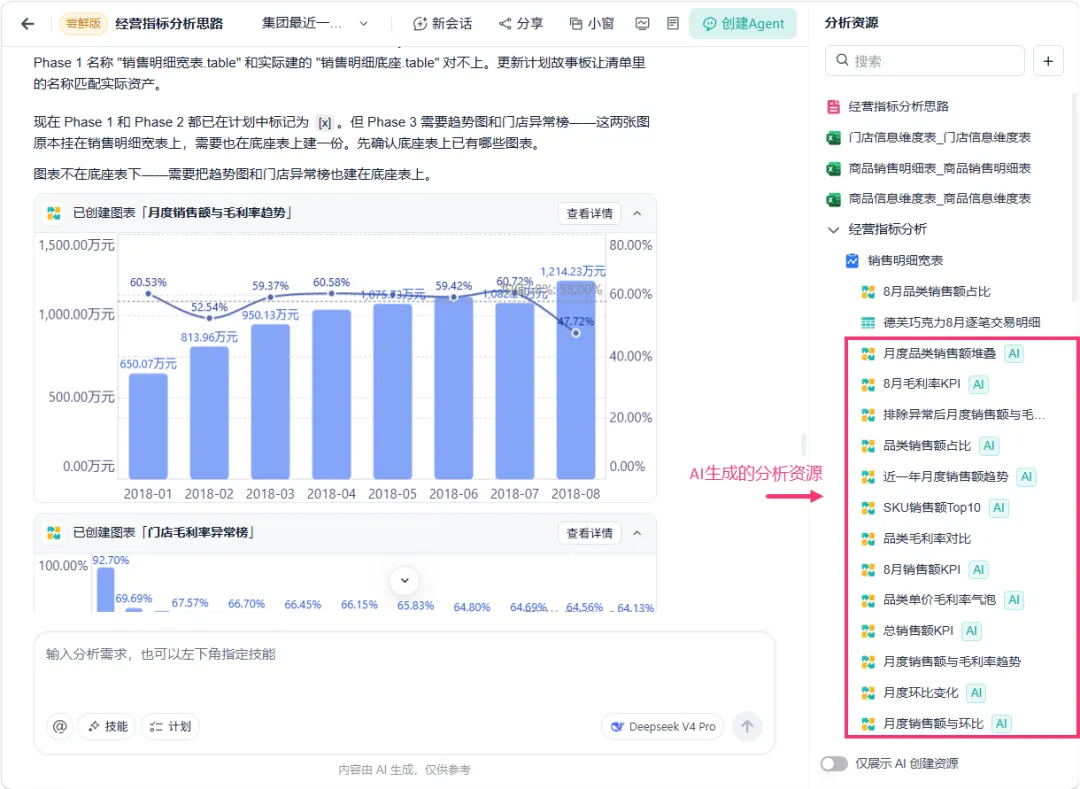View details of 月度销售额与毛利率趋势 chart

[589, 213]
